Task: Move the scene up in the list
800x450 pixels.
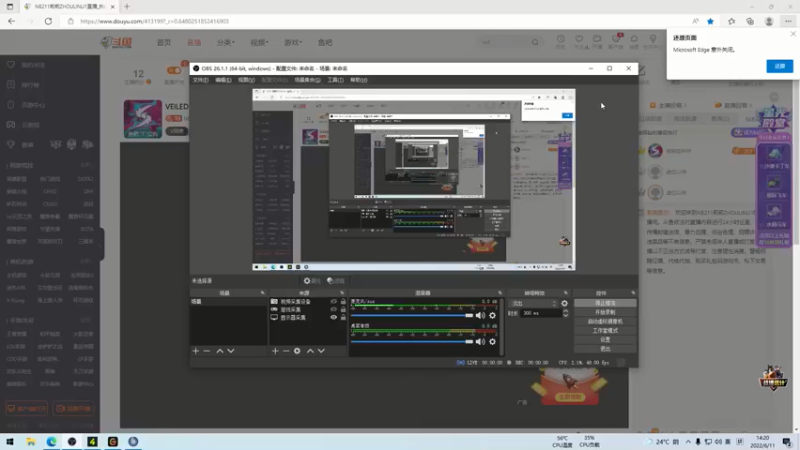Action: tap(220, 351)
